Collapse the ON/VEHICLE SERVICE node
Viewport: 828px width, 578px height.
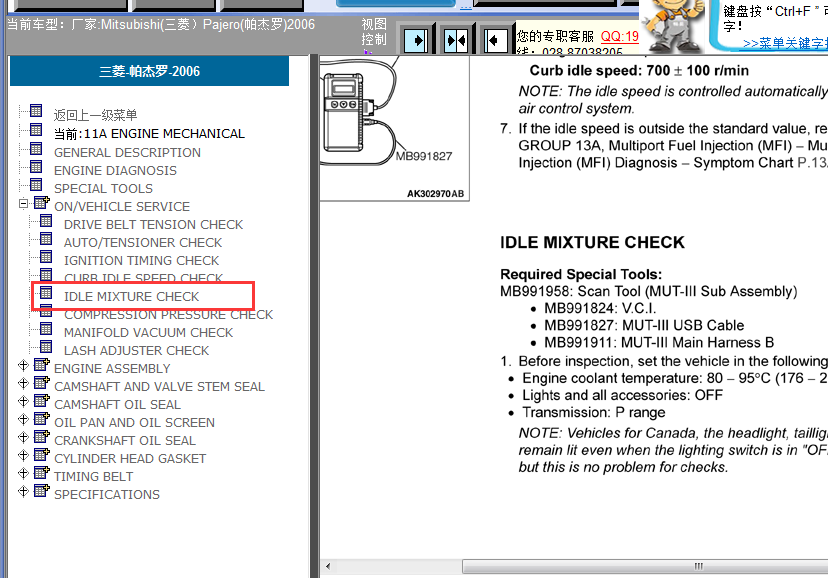[x=23, y=203]
